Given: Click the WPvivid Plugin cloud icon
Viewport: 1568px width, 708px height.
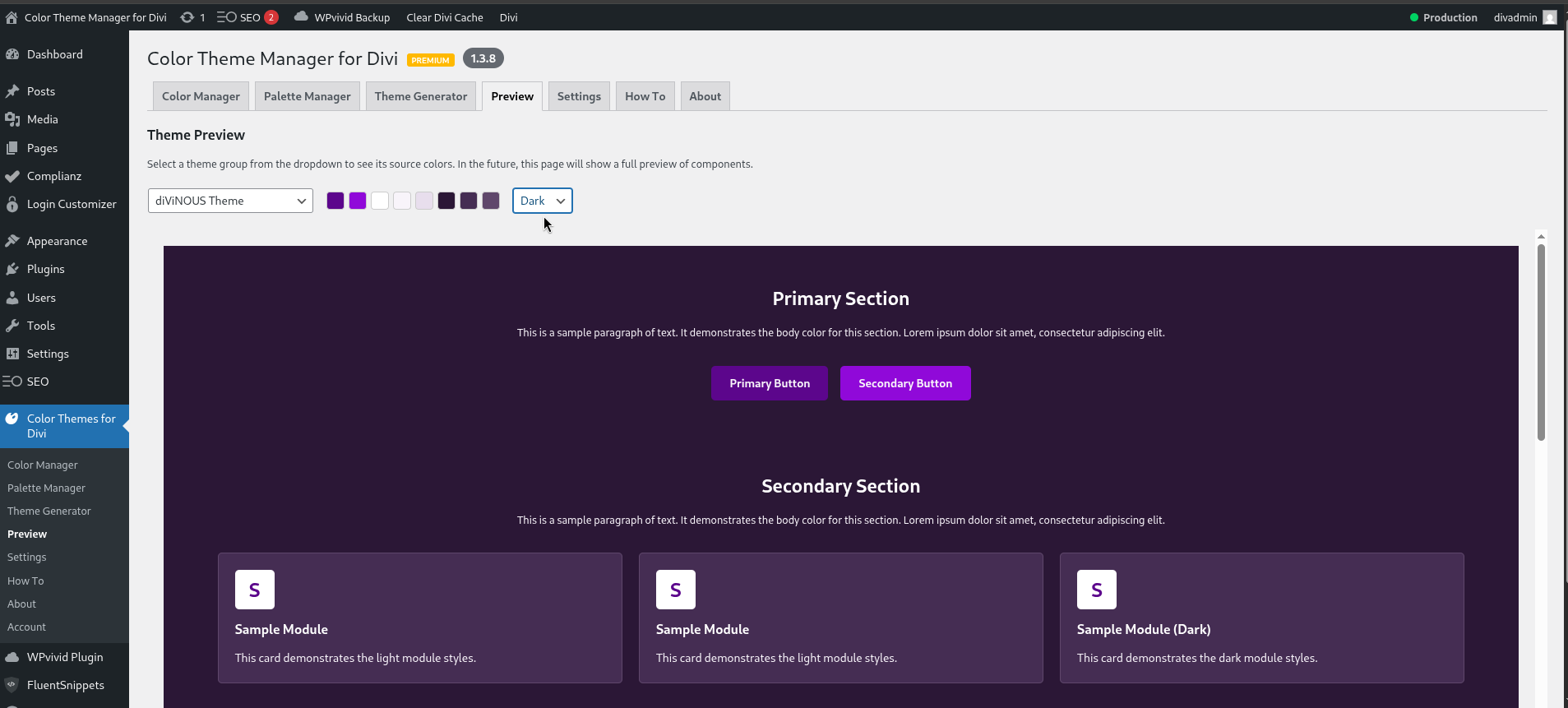Looking at the screenshot, I should click(x=12, y=657).
